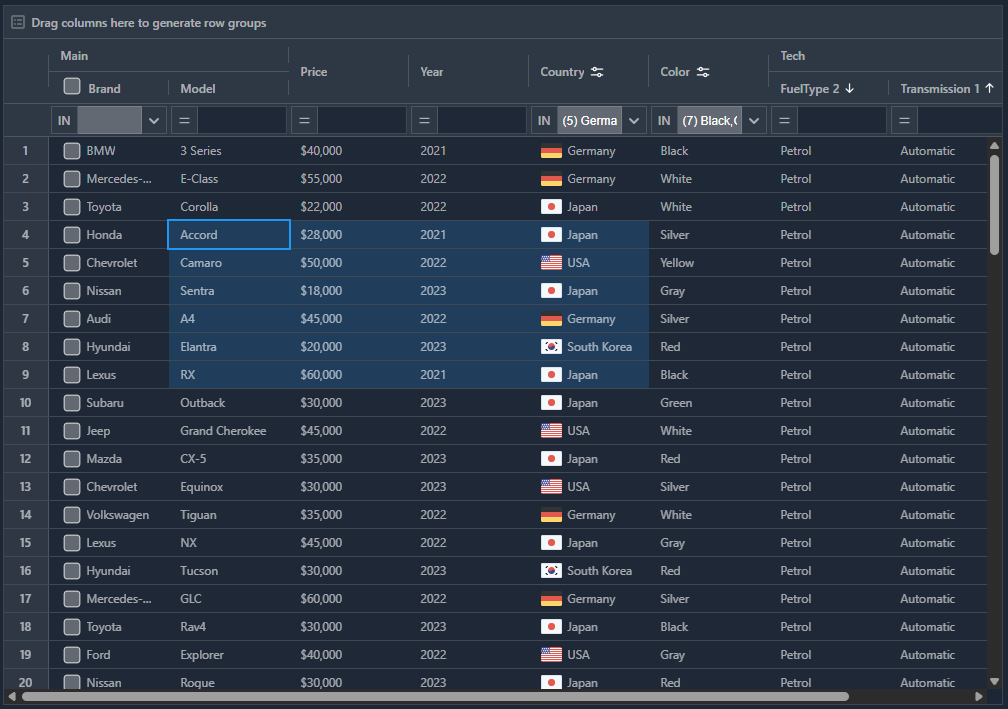Click the vertical scrollbar up arrow
This screenshot has height=709, width=1008.
coord(994,146)
